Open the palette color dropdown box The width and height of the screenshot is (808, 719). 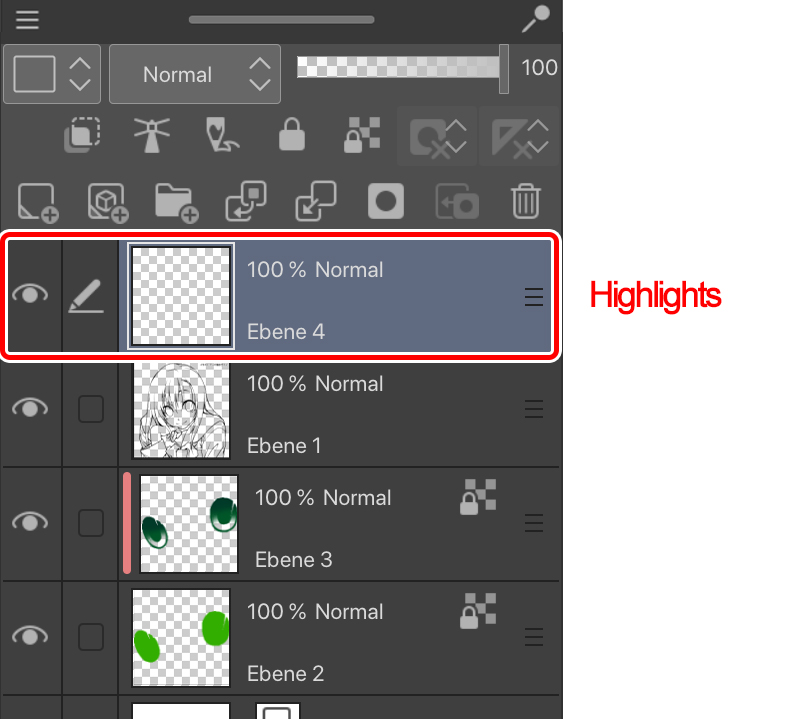(52, 74)
